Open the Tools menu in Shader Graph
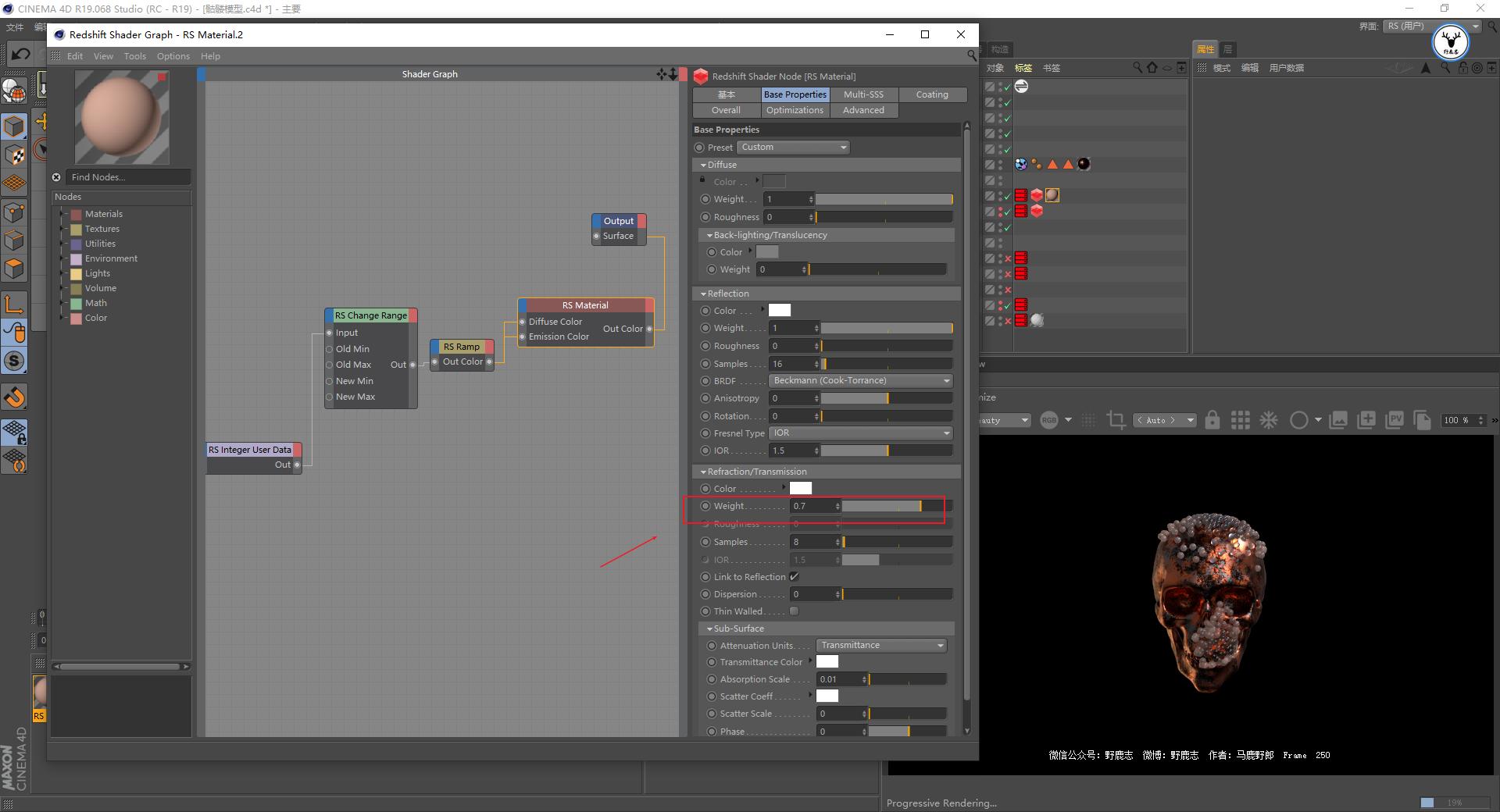Image resolution: width=1500 pixels, height=812 pixels. (x=134, y=56)
